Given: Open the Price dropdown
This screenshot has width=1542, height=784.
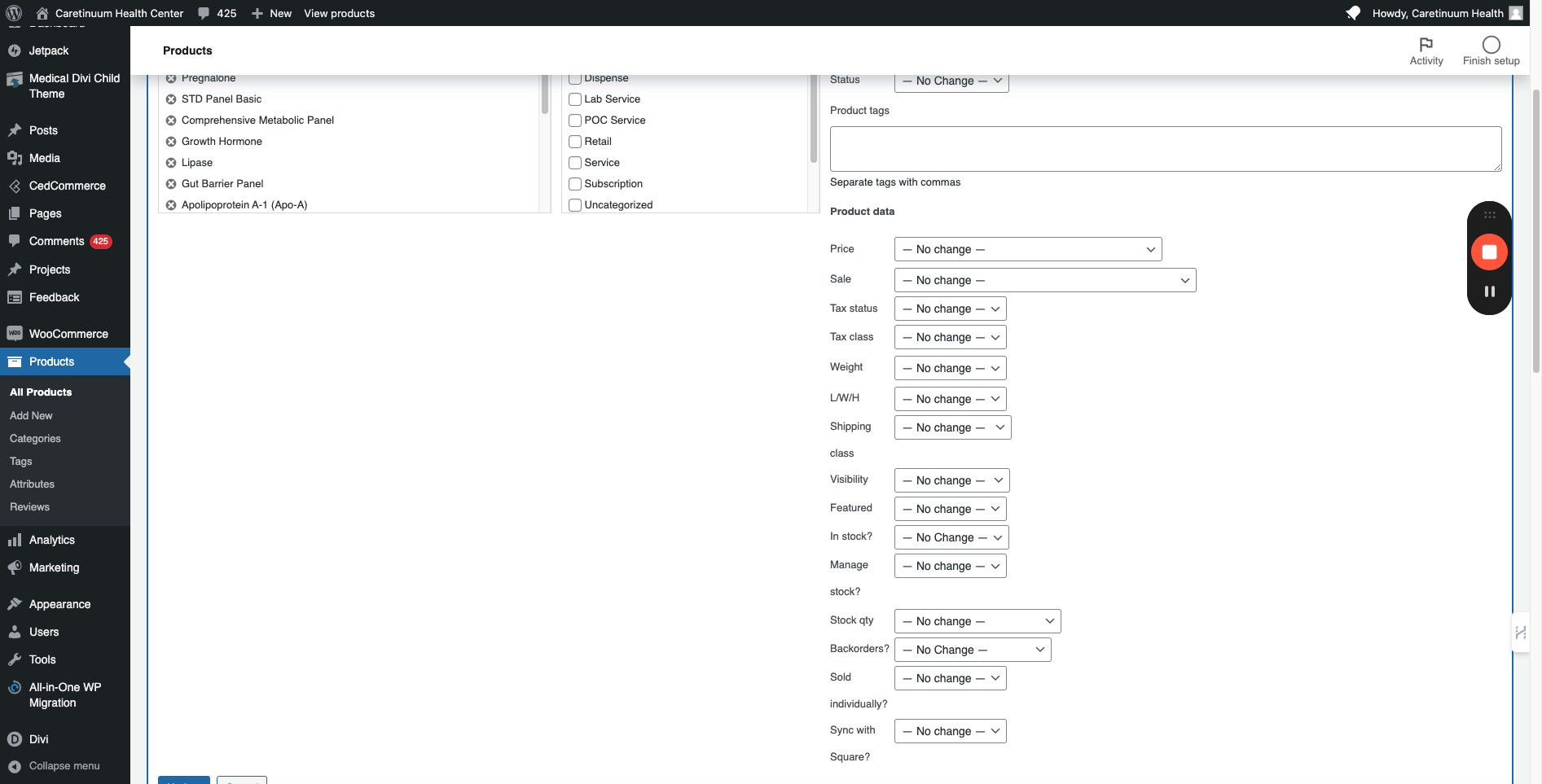Looking at the screenshot, I should 1028,249.
